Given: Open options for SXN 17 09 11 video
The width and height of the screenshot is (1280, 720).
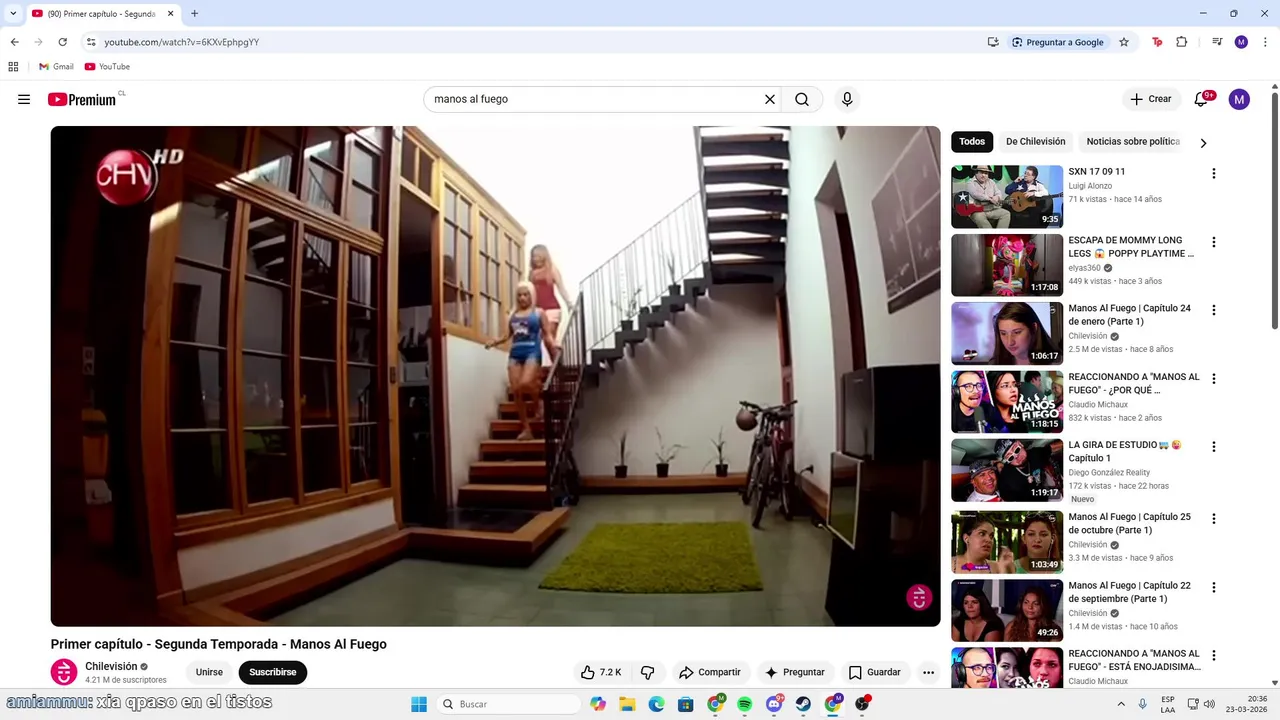Looking at the screenshot, I should 1214,173.
